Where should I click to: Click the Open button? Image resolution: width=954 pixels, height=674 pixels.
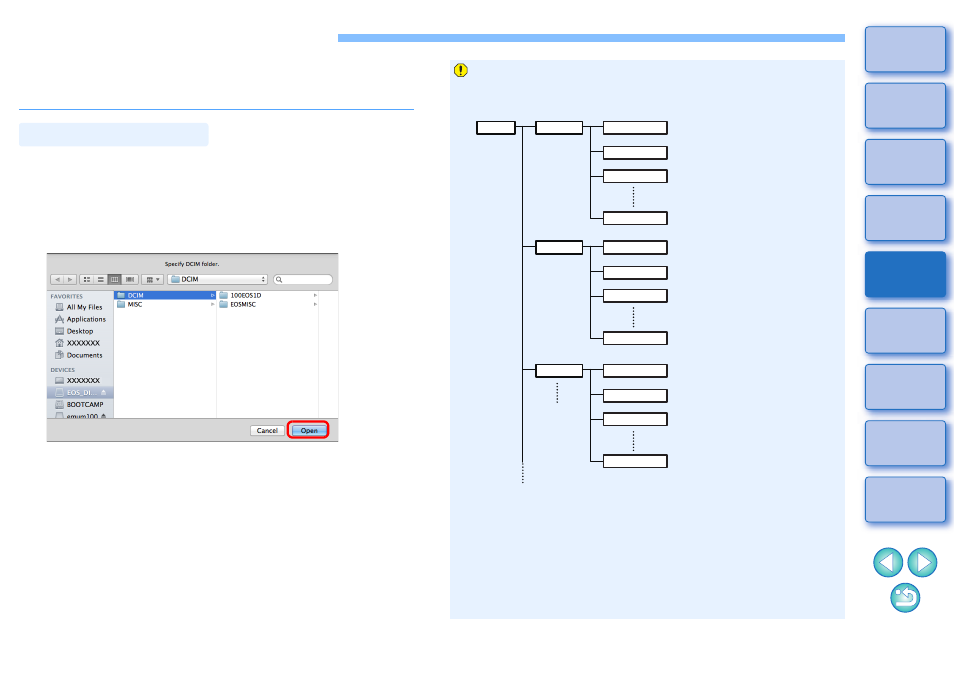(308, 430)
